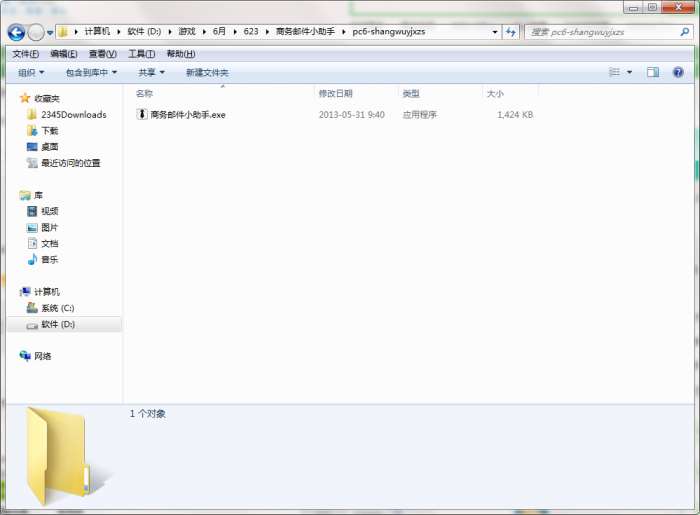The width and height of the screenshot is (700, 515).
Task: Open the 帮助(H) menu
Action: point(181,54)
